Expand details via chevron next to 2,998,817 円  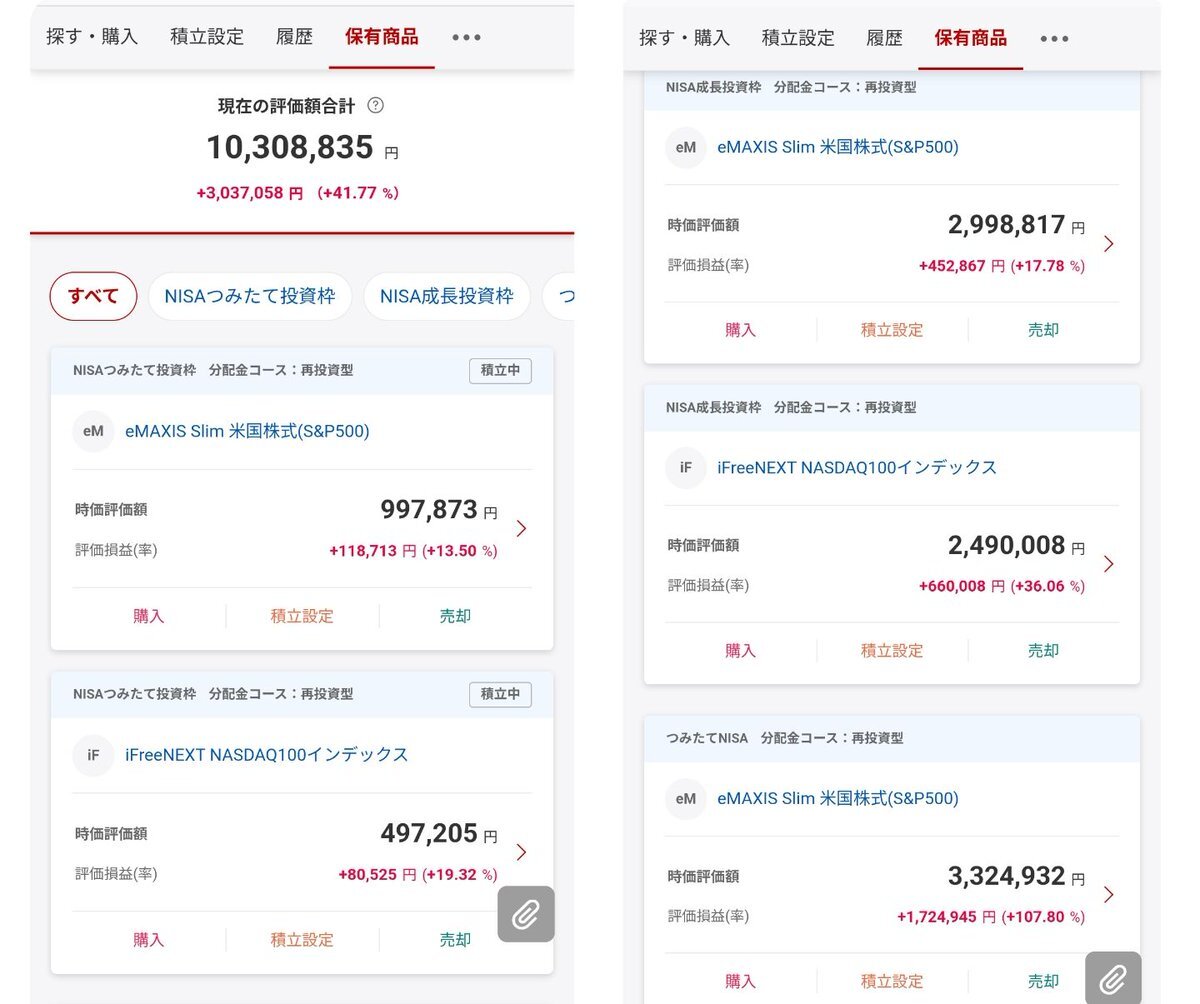1108,244
